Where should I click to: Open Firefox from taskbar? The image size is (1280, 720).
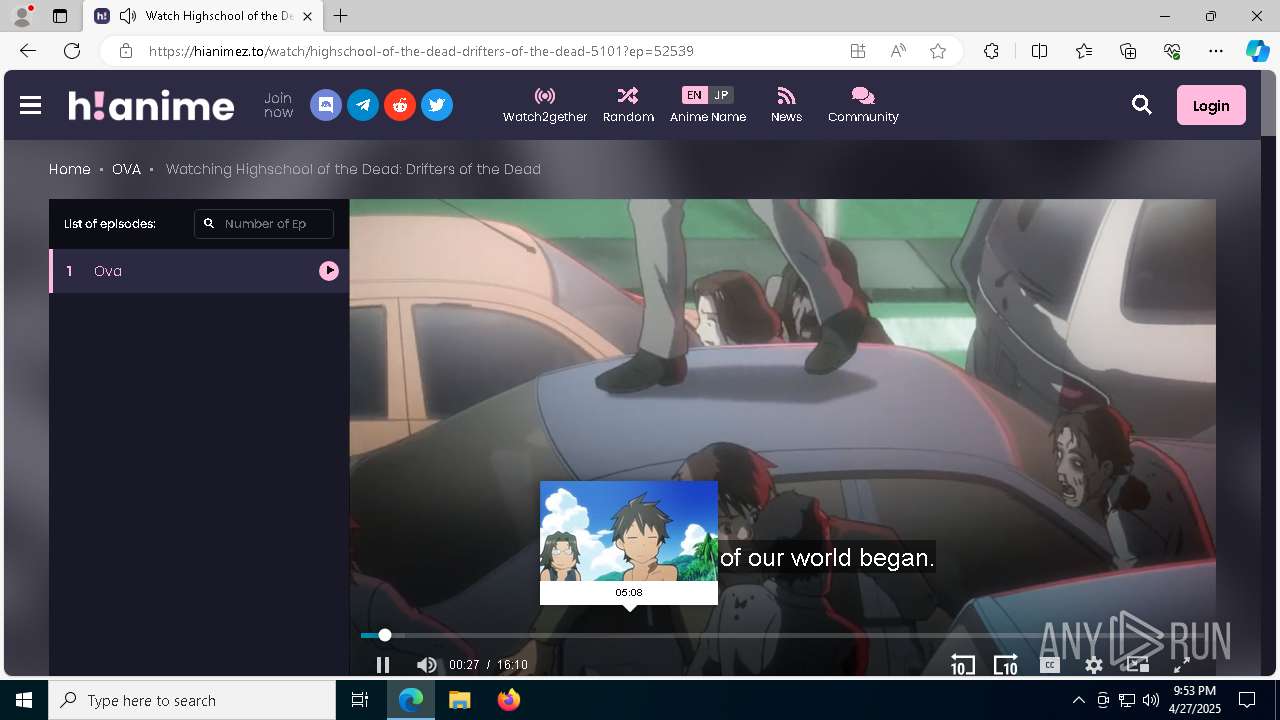pyautogui.click(x=509, y=700)
